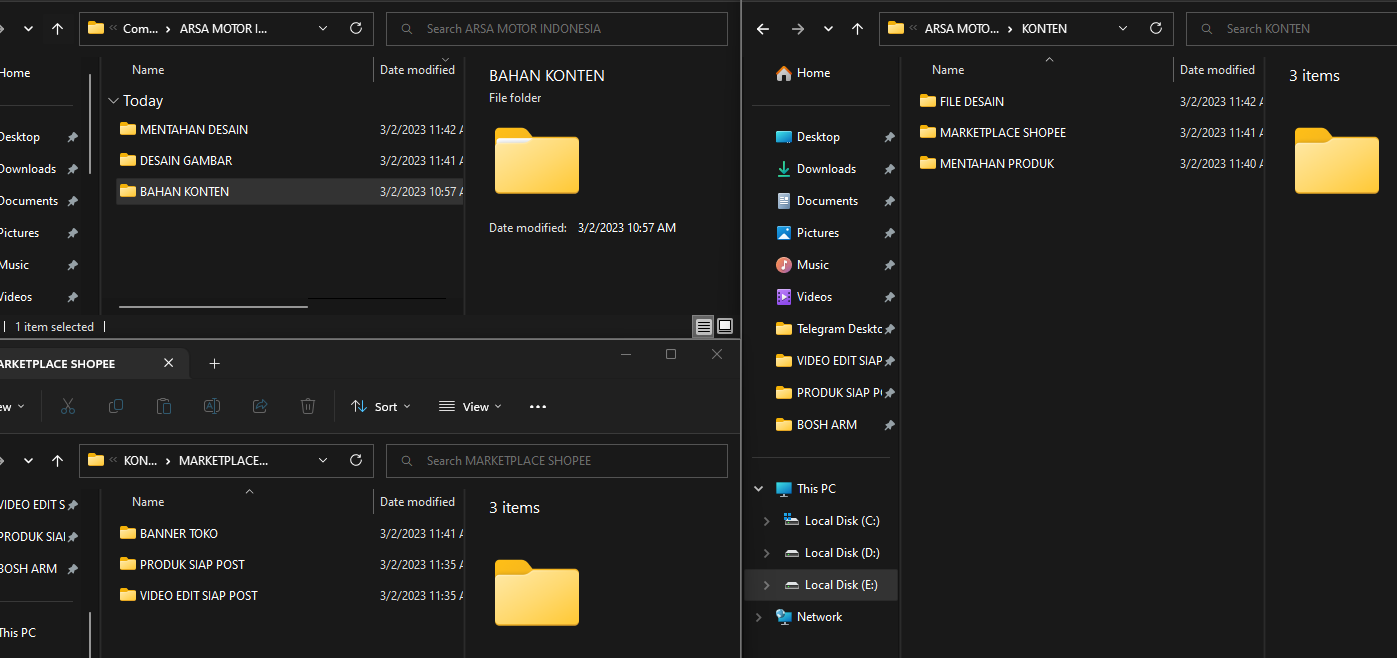Viewport: 1397px width, 658px height.
Task: Click Paste icon in MARKETPLACE SHOPEE toolbar
Action: (164, 406)
